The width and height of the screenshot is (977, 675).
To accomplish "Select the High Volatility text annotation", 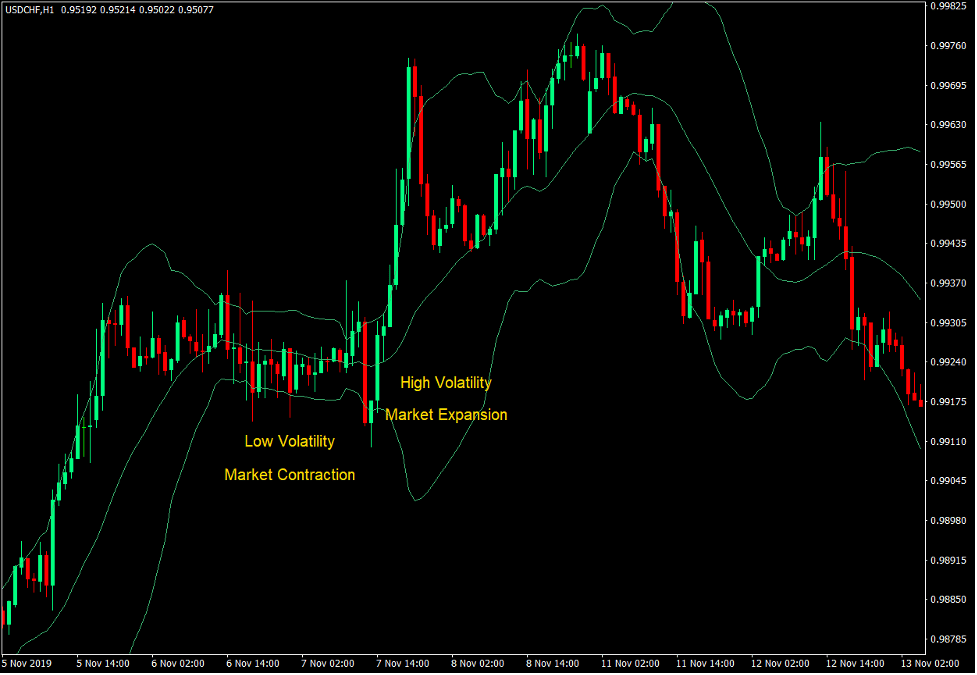I will [445, 383].
